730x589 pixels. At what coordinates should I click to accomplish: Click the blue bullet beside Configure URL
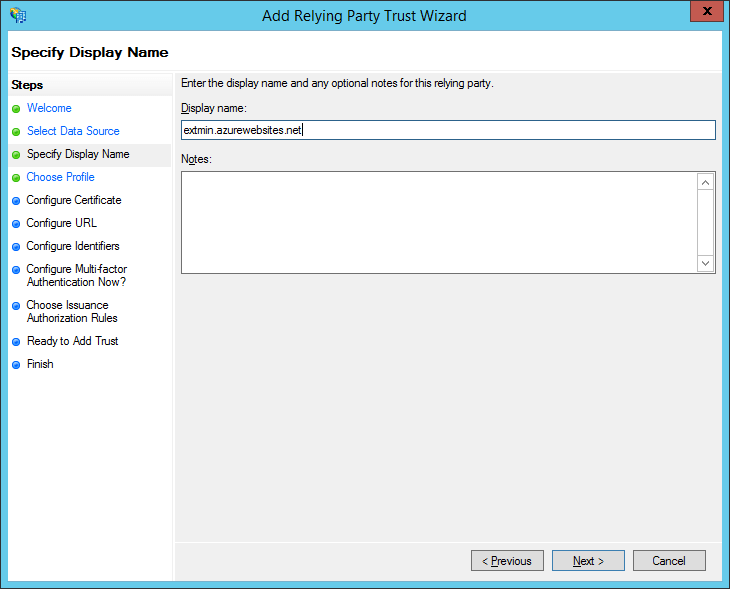(16, 223)
